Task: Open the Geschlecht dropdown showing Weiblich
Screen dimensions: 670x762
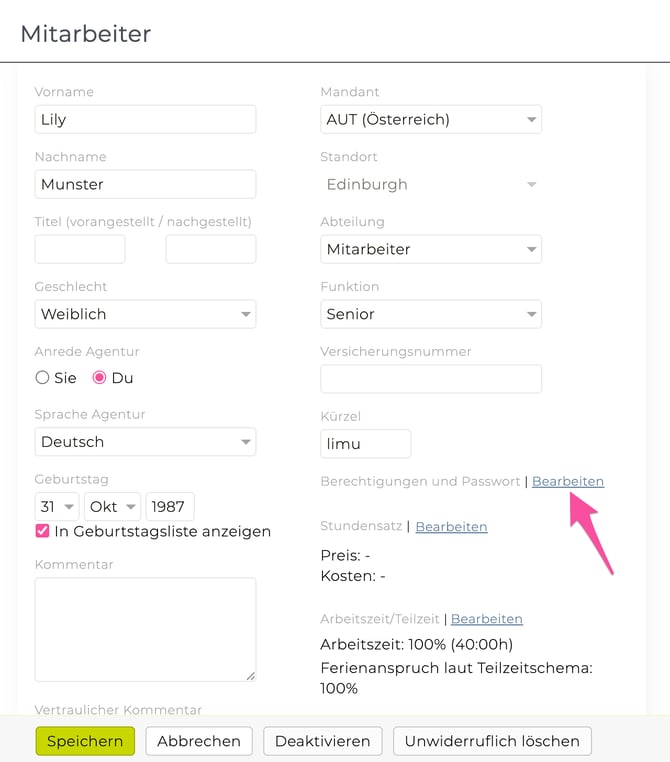Action: click(x=145, y=314)
